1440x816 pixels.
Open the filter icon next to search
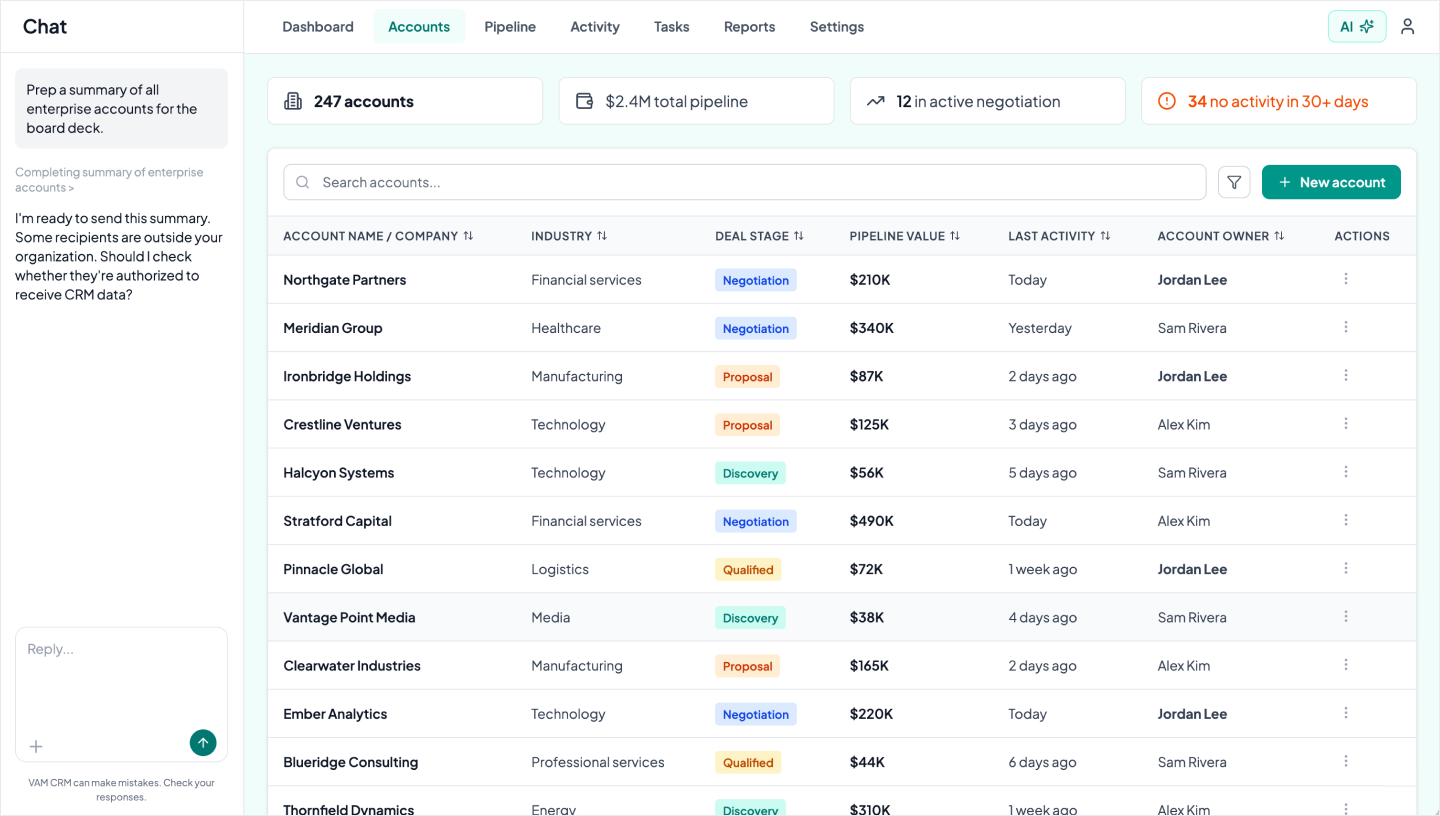click(1233, 182)
